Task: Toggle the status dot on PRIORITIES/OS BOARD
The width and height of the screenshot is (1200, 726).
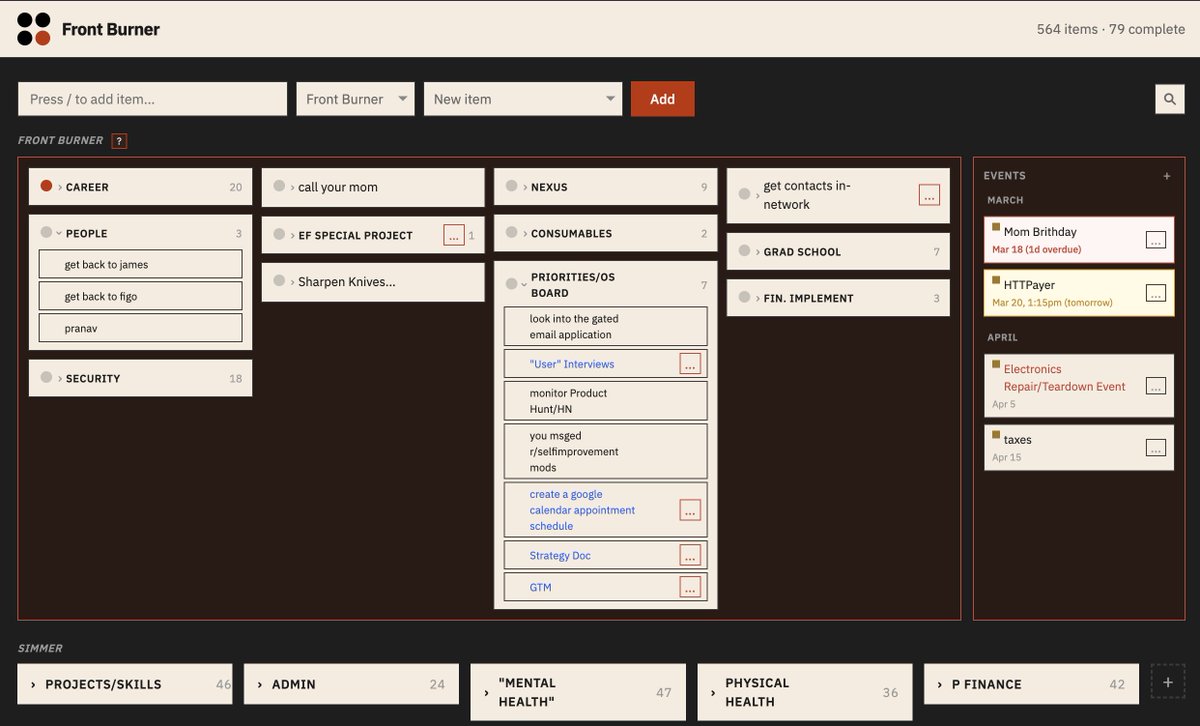Action: coord(512,284)
